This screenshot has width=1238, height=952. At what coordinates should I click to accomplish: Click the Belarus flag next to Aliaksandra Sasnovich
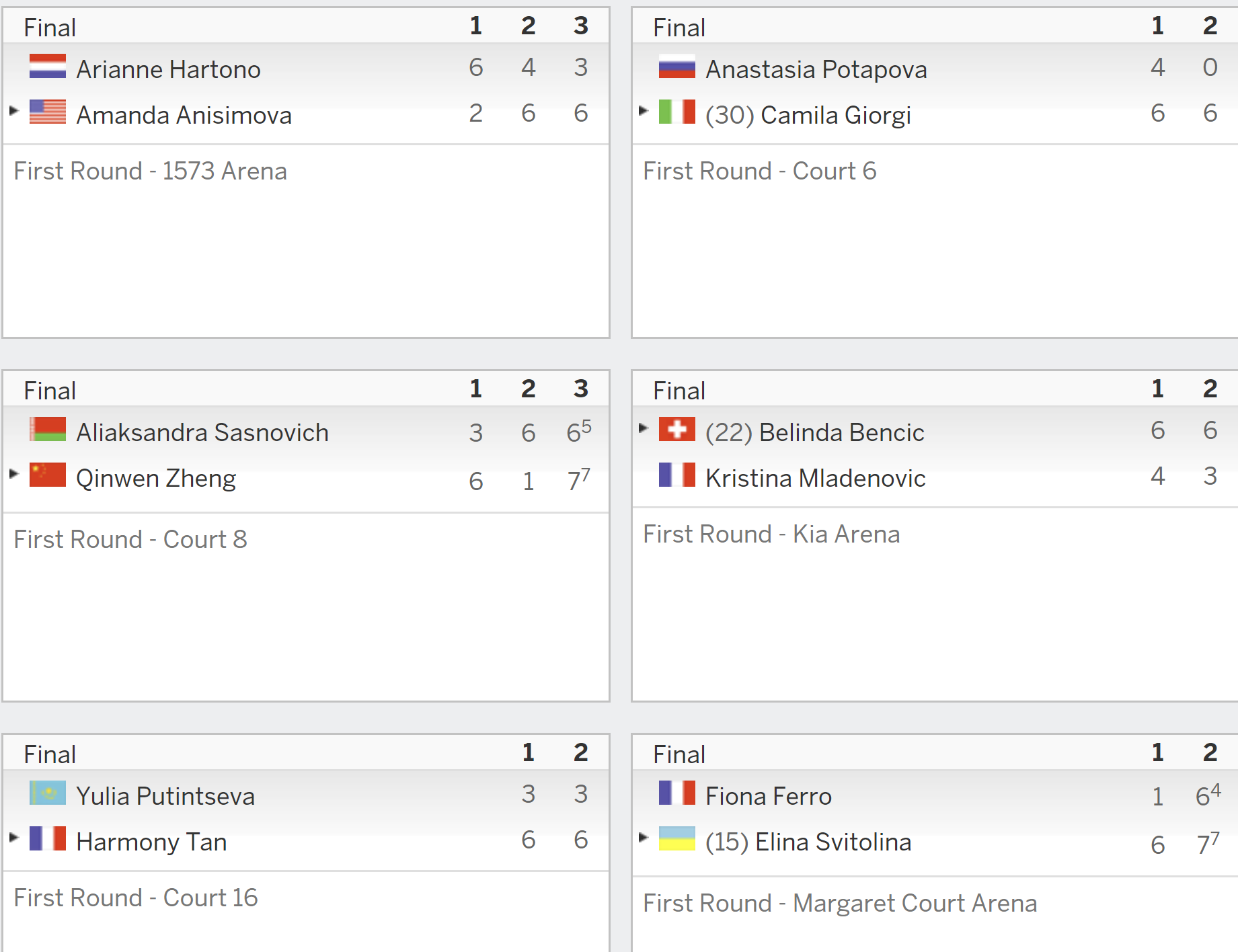[48, 429]
